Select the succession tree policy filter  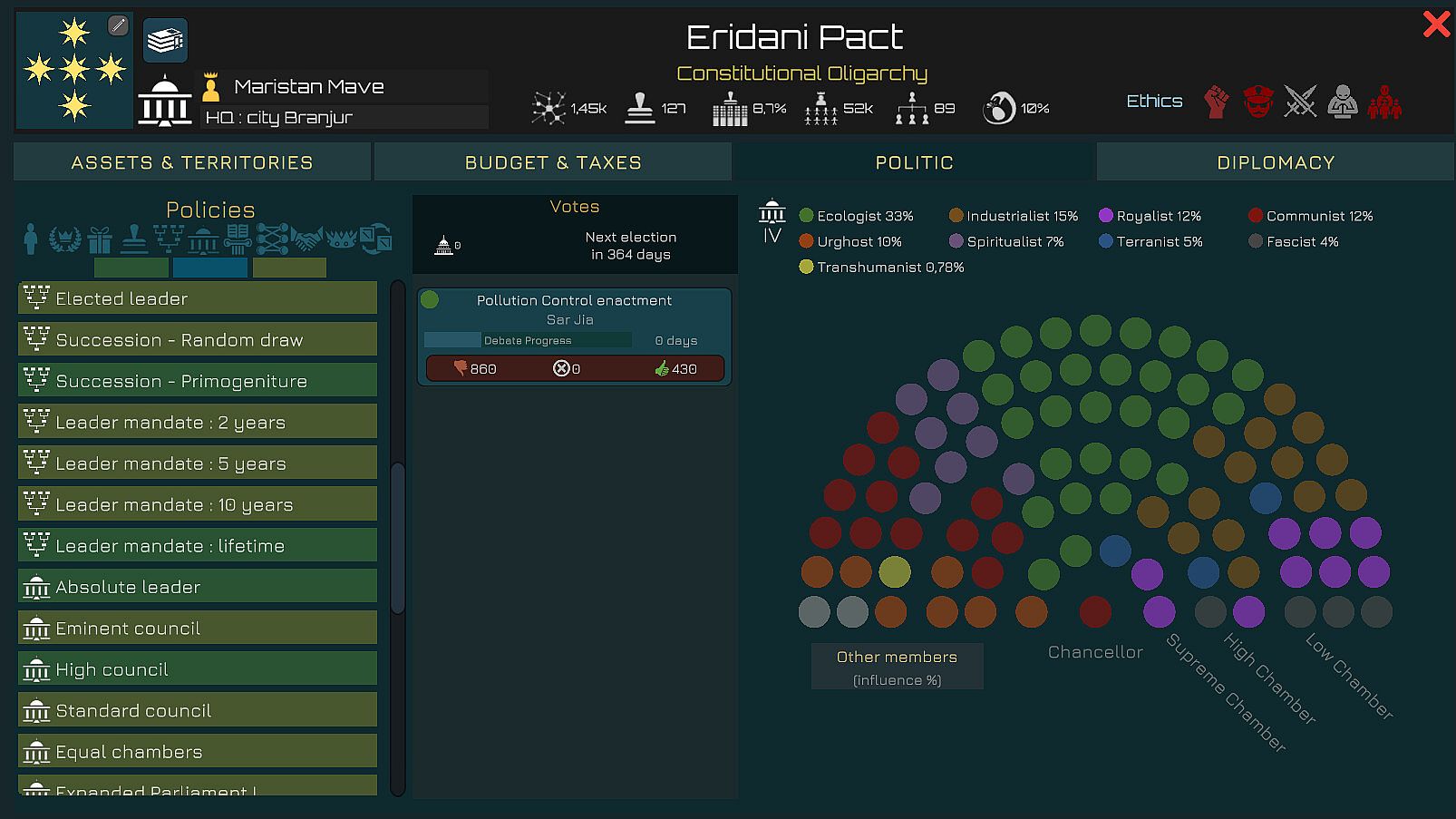[x=169, y=239]
